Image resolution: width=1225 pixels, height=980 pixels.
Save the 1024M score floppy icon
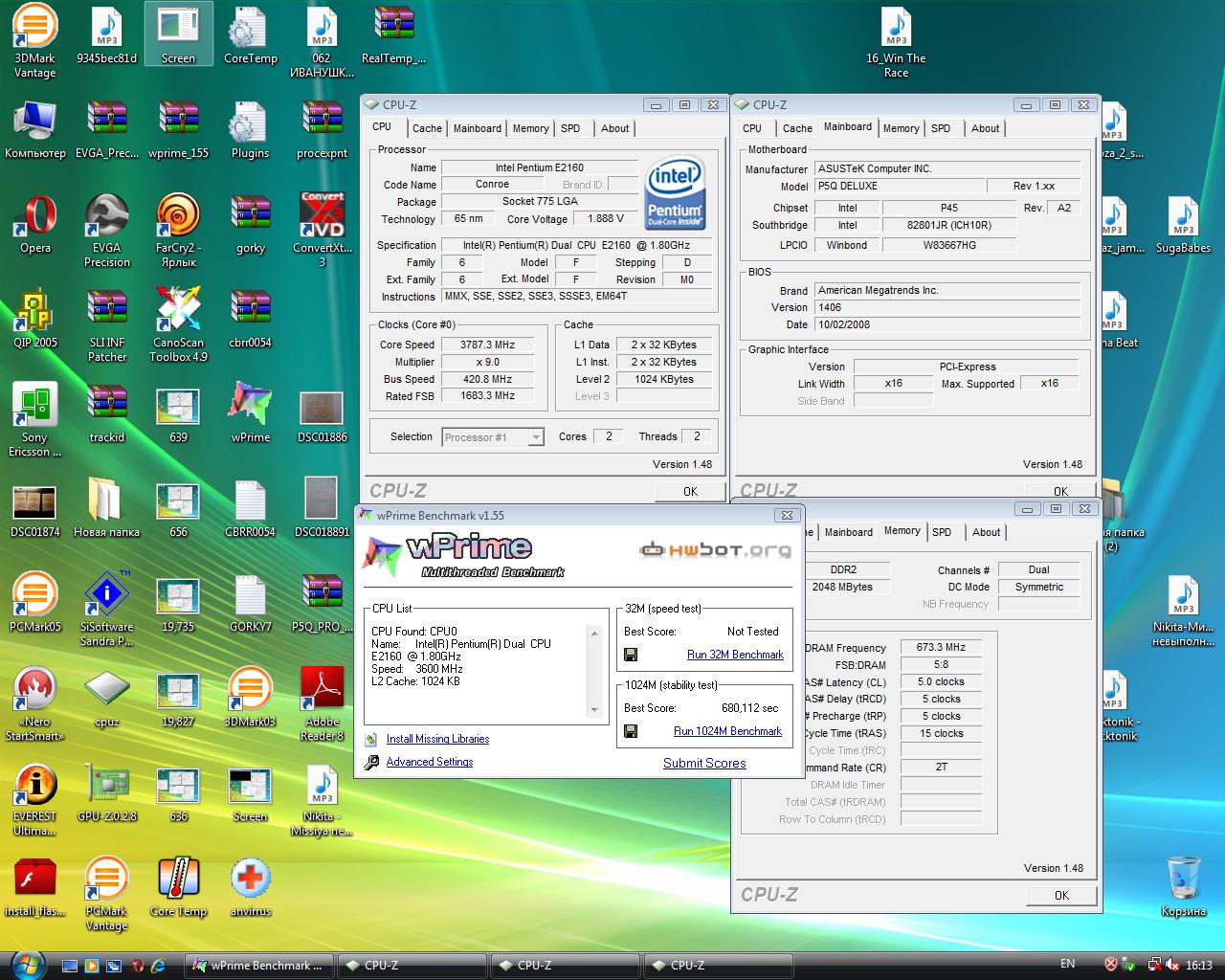tap(631, 731)
